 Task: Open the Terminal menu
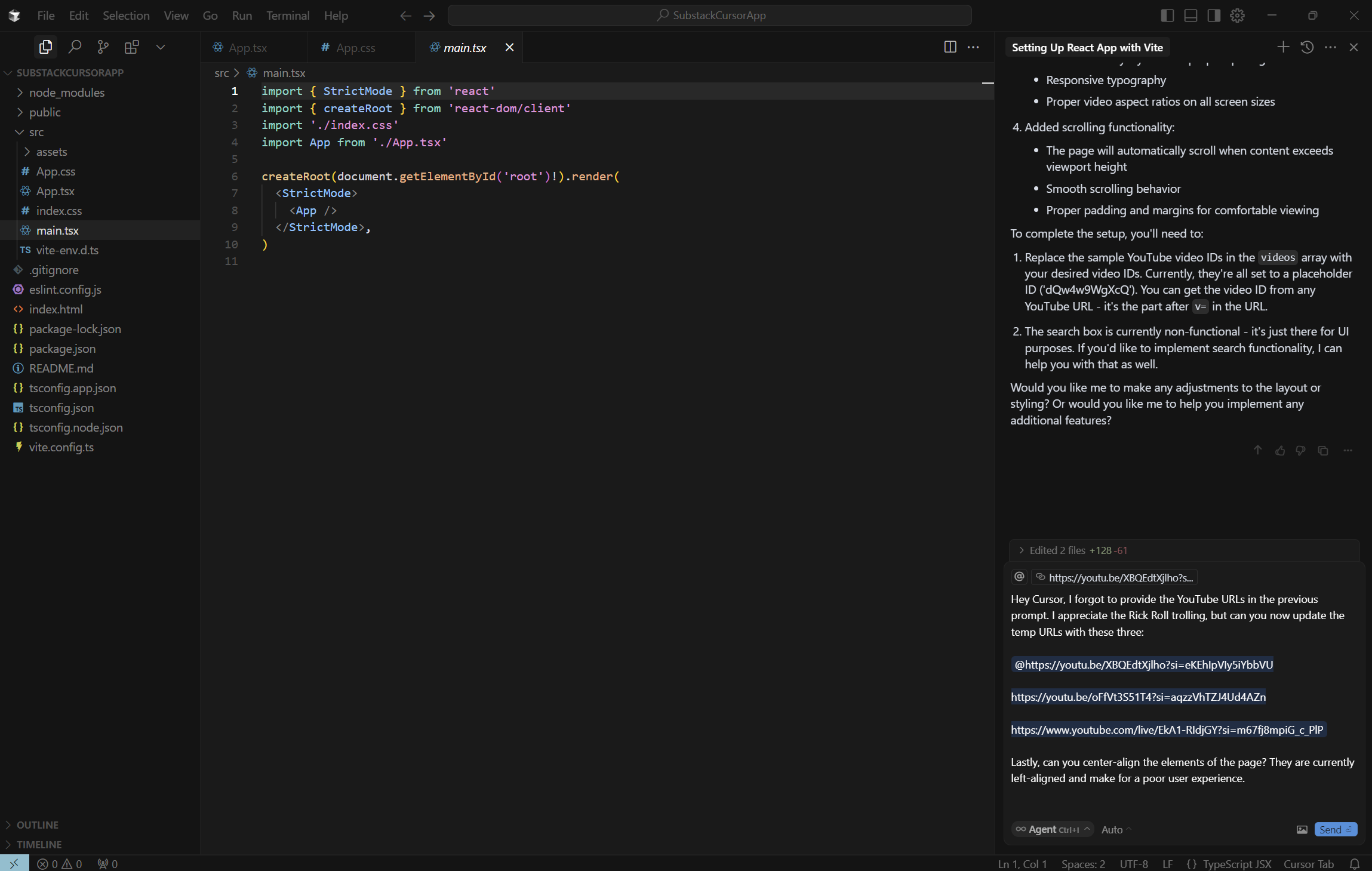coord(287,16)
